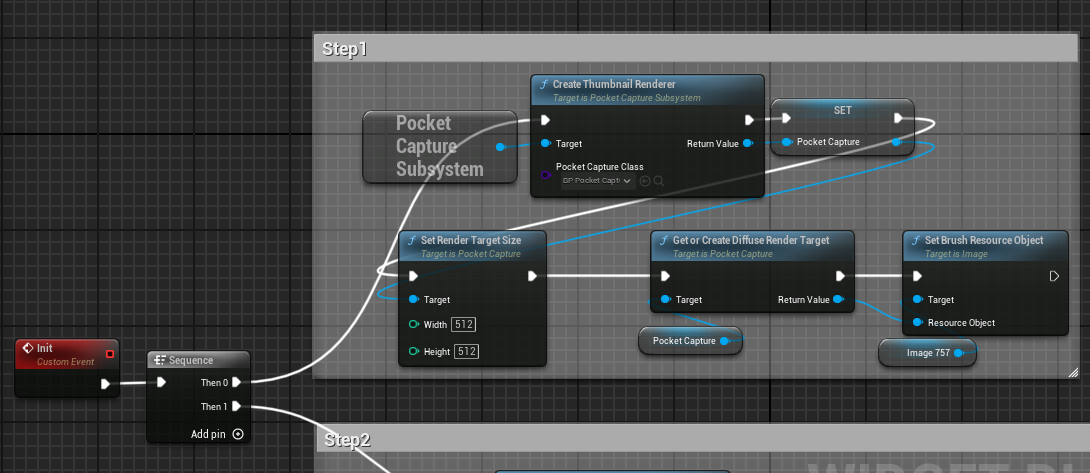
Task: Click Create Thumbnail Renderer exec input pin
Action: tap(546, 120)
